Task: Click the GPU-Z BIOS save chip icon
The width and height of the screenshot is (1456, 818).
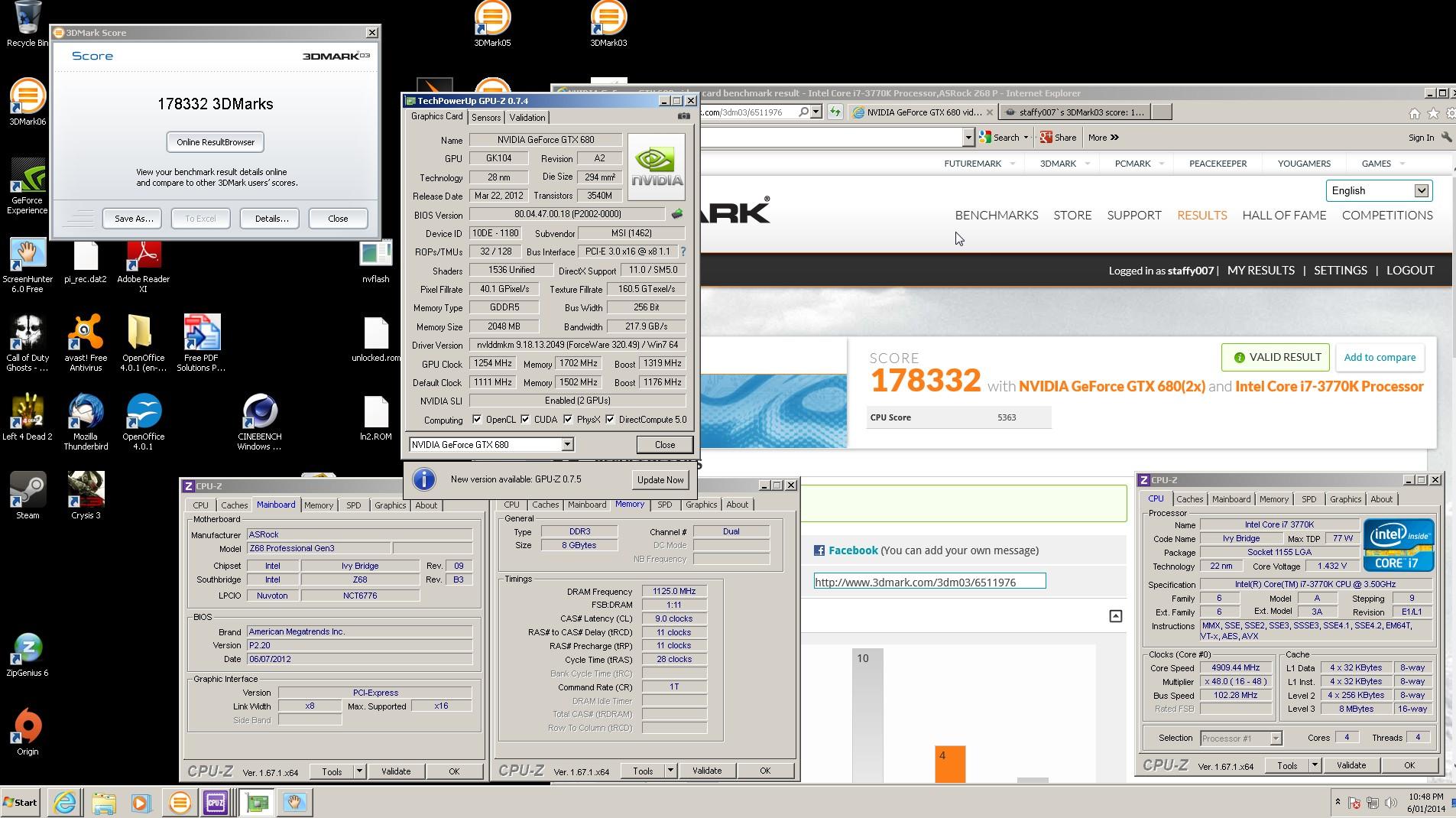Action: (677, 214)
